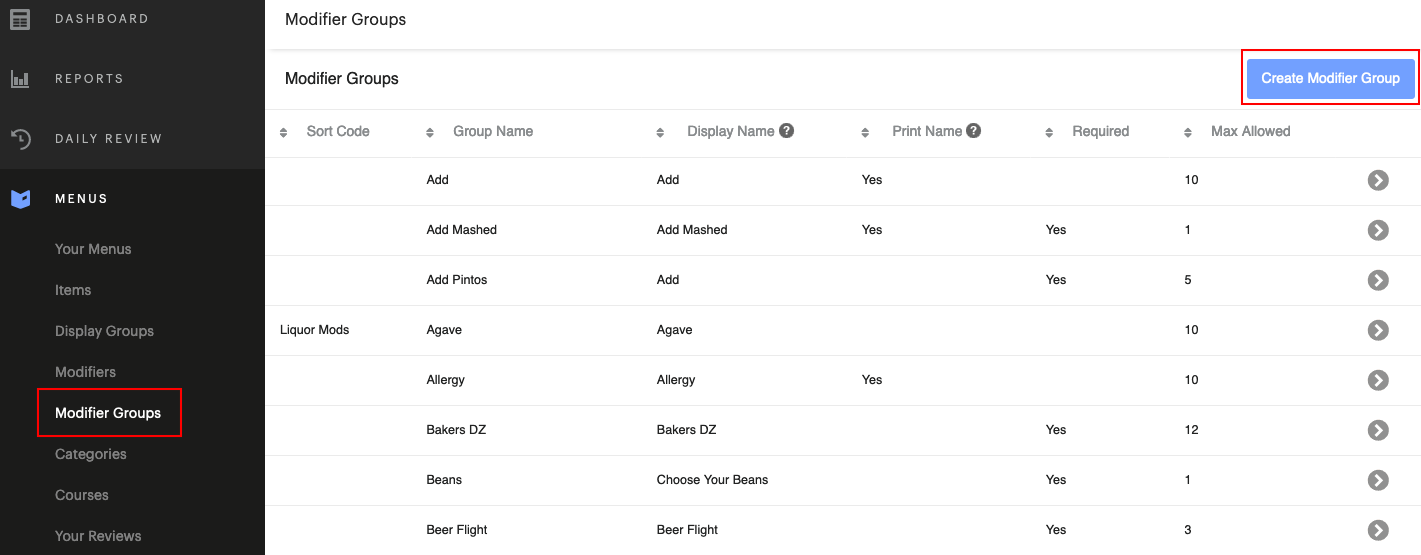
Task: Open the Categories sidebar link
Action: [91, 454]
